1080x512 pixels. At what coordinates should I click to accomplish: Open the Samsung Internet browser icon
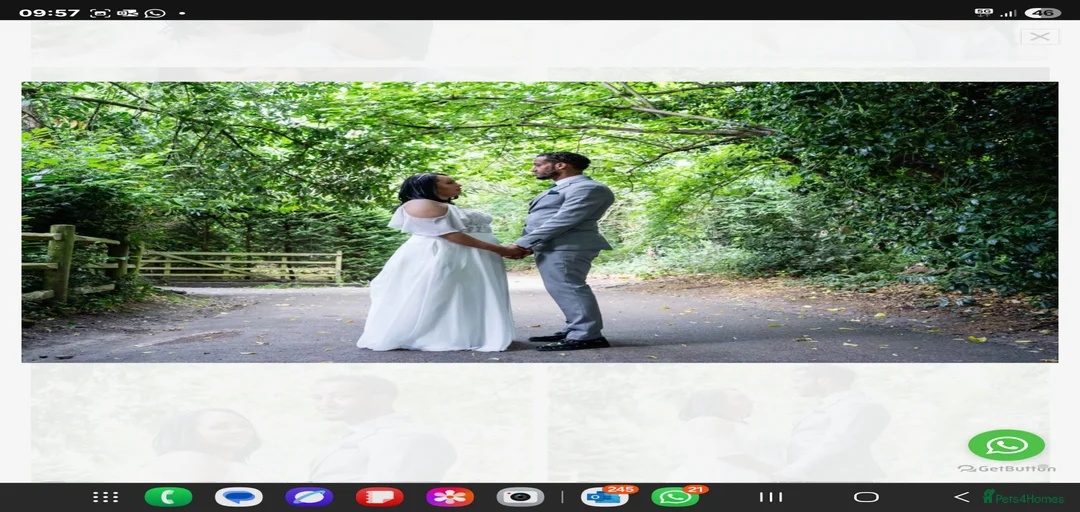[x=309, y=497]
